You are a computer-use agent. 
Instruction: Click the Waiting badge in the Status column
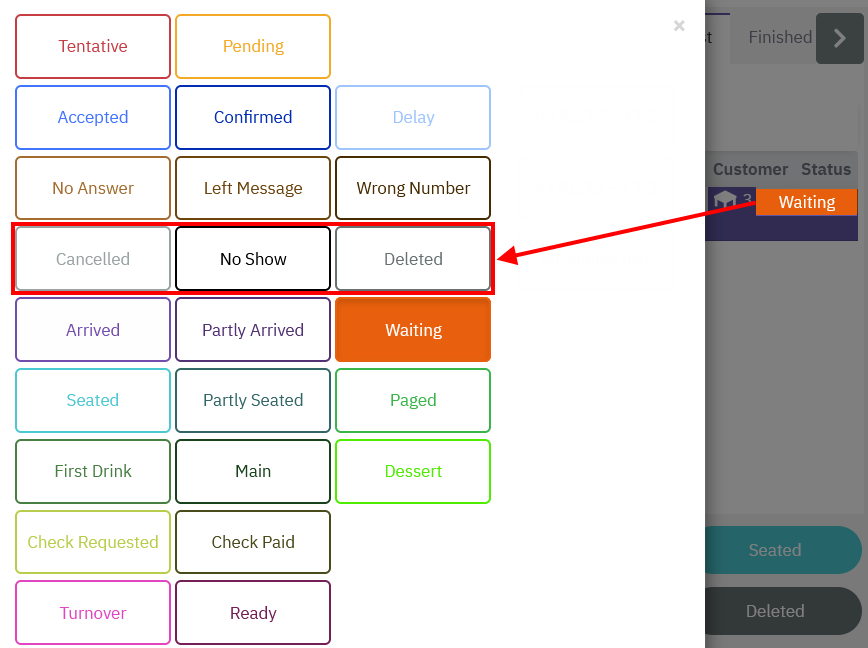coord(806,202)
